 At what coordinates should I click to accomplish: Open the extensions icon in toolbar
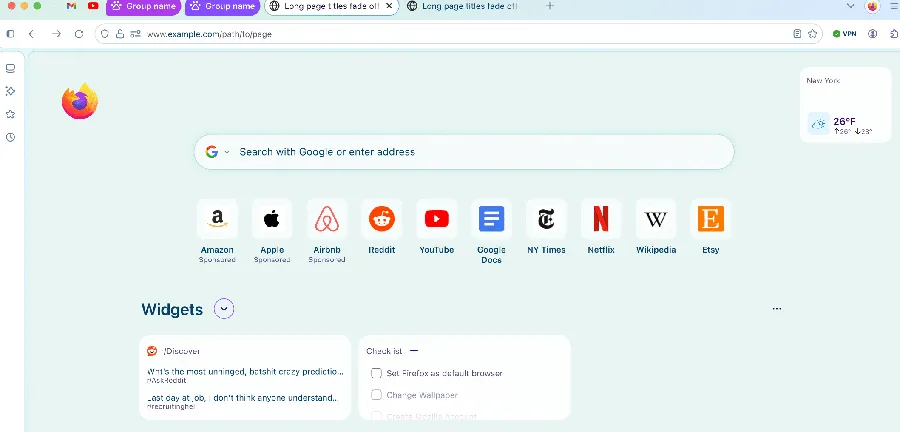894,34
